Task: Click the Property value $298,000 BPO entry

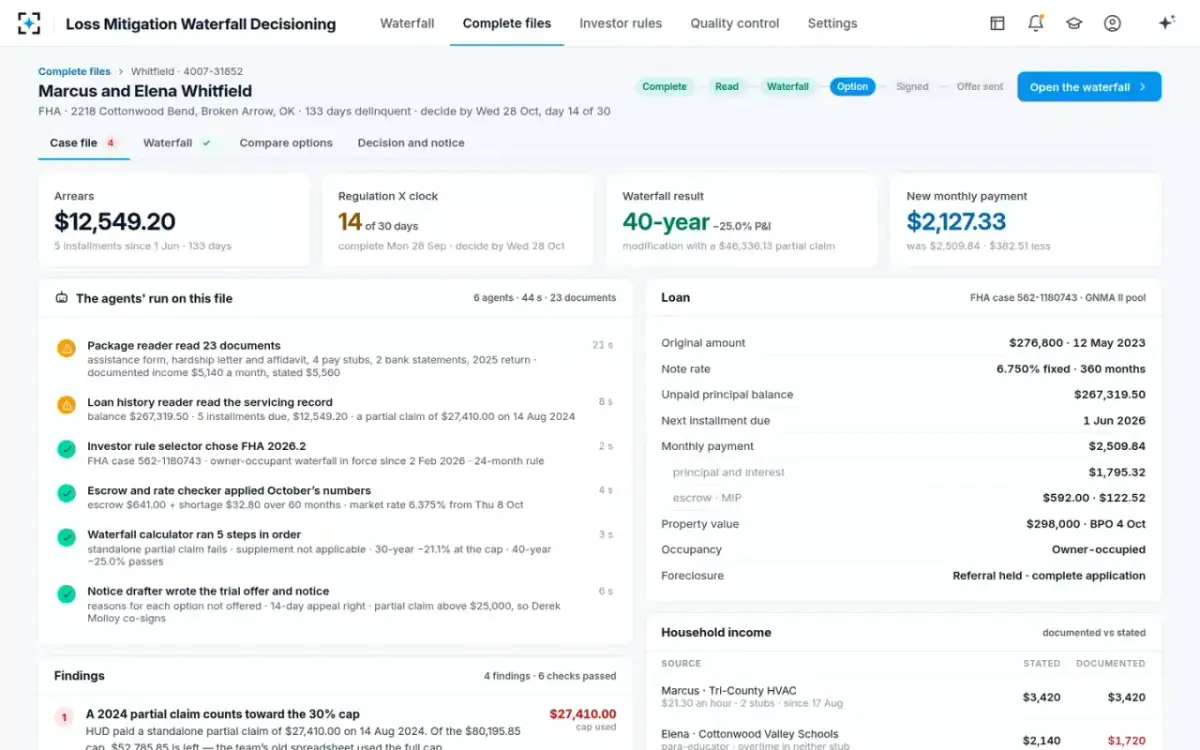Action: (x=1086, y=524)
